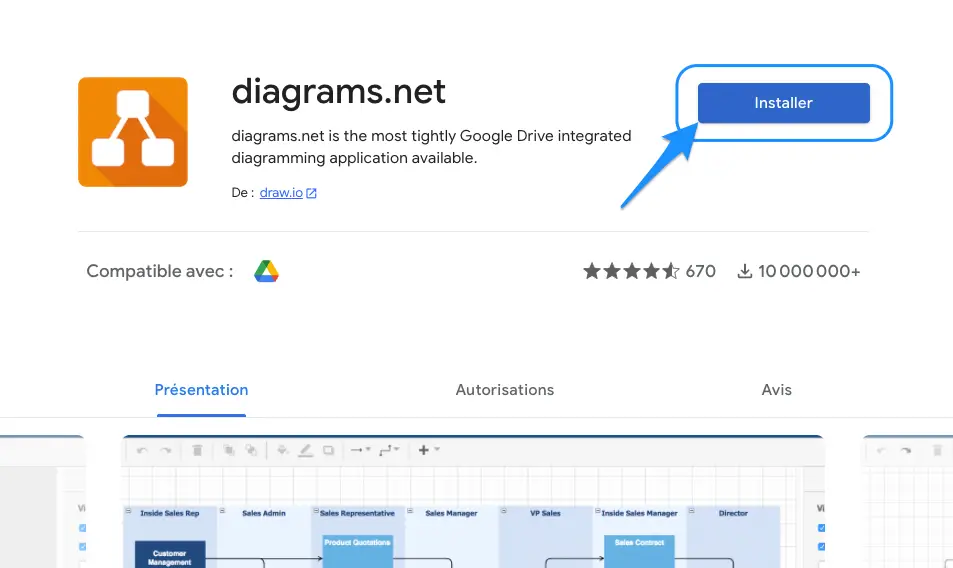Viewport: 953px width, 568px height.
Task: Click the download count arrow icon
Action: [745, 271]
